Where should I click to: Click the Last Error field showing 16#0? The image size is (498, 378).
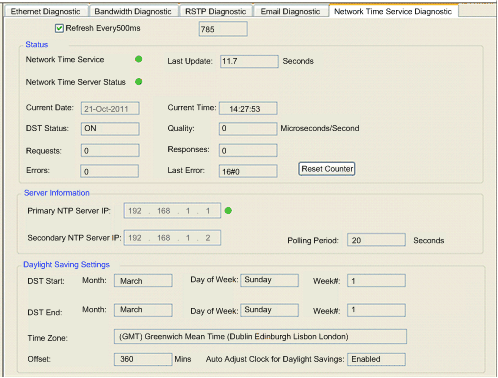248,171
